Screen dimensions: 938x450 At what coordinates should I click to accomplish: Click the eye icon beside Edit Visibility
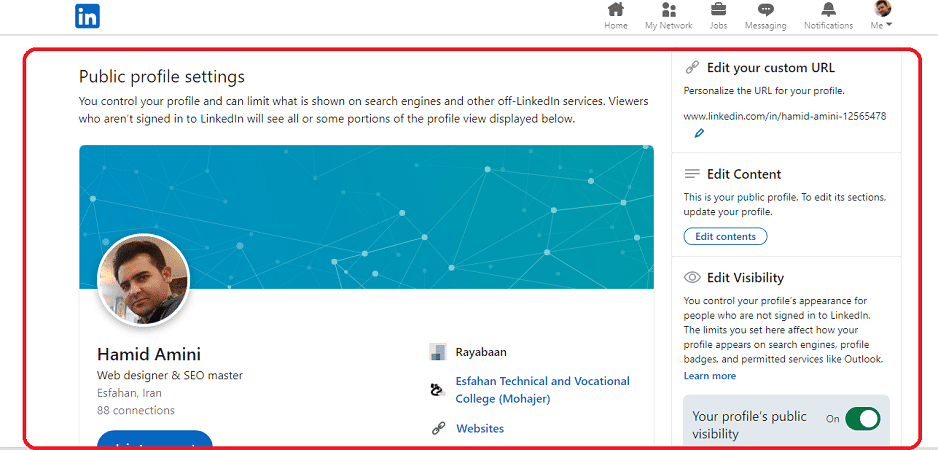692,278
